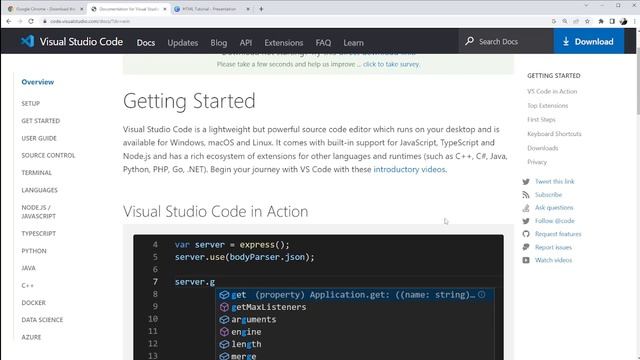Expand the PYTHON sidebar section
640x360 pixels.
pyautogui.click(x=34, y=251)
